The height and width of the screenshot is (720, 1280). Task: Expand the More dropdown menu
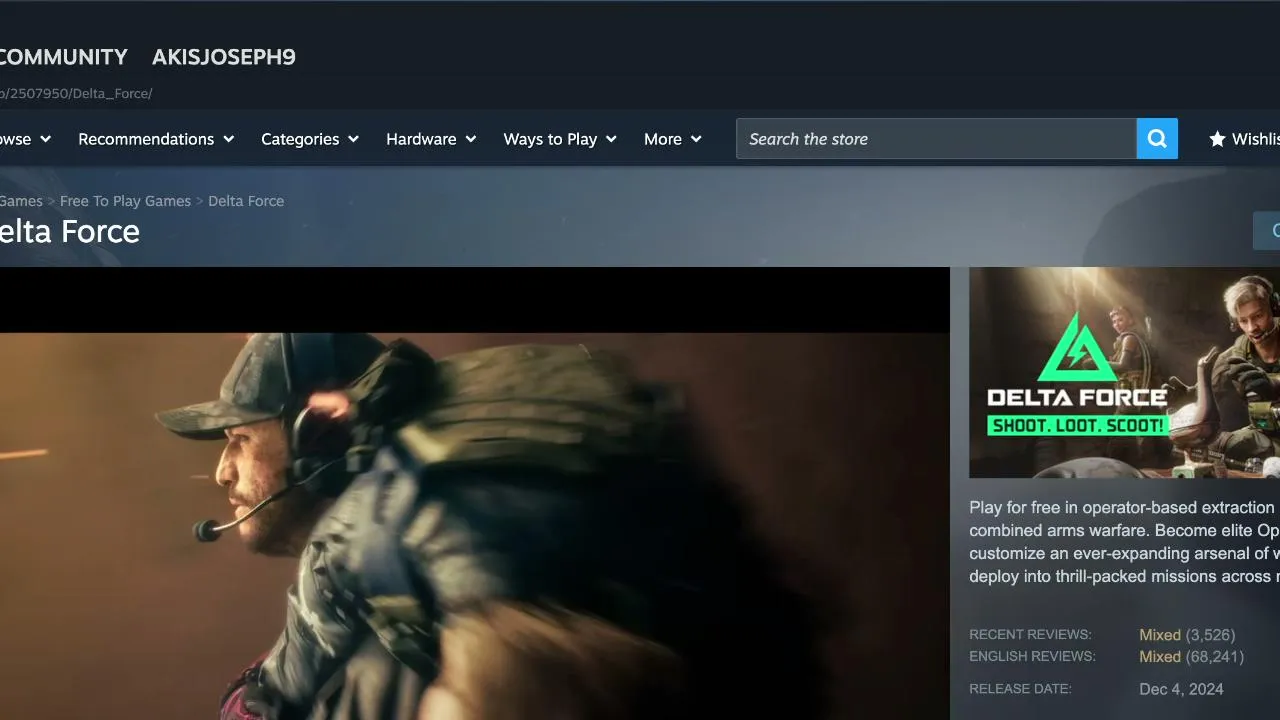[673, 139]
